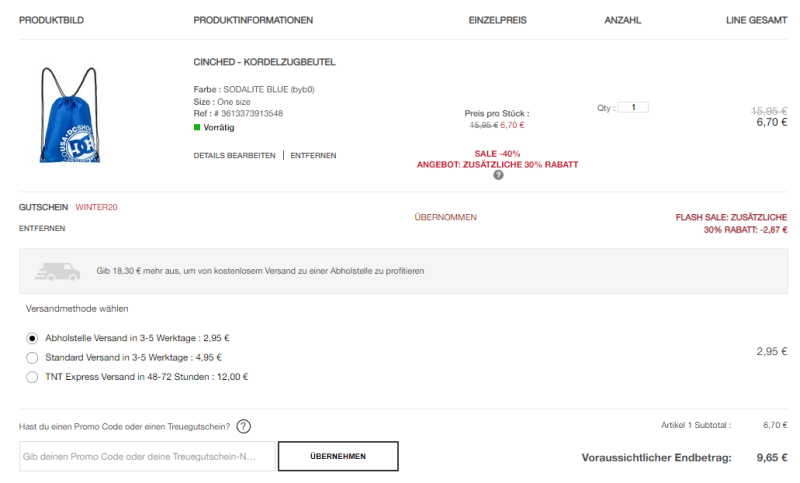The width and height of the screenshot is (800, 483).
Task: Click the delivery truck icon in the shipping banner
Action: [58, 271]
